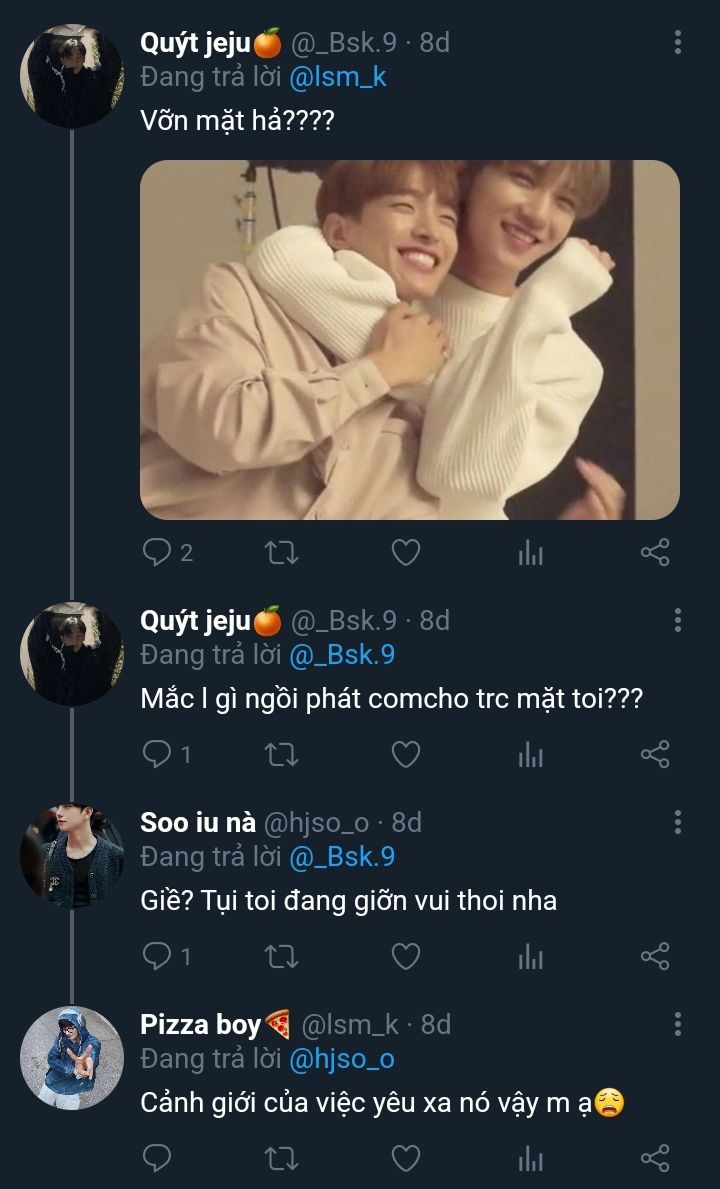Share the "Mắc l gì ngồi" tweet

(x=654, y=755)
